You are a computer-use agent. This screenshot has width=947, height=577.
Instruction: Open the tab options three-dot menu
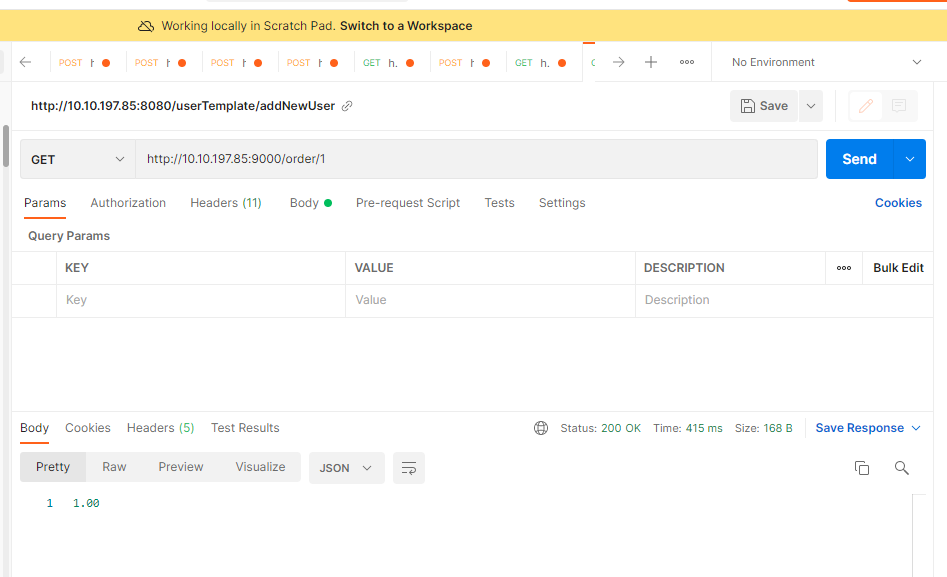click(687, 62)
